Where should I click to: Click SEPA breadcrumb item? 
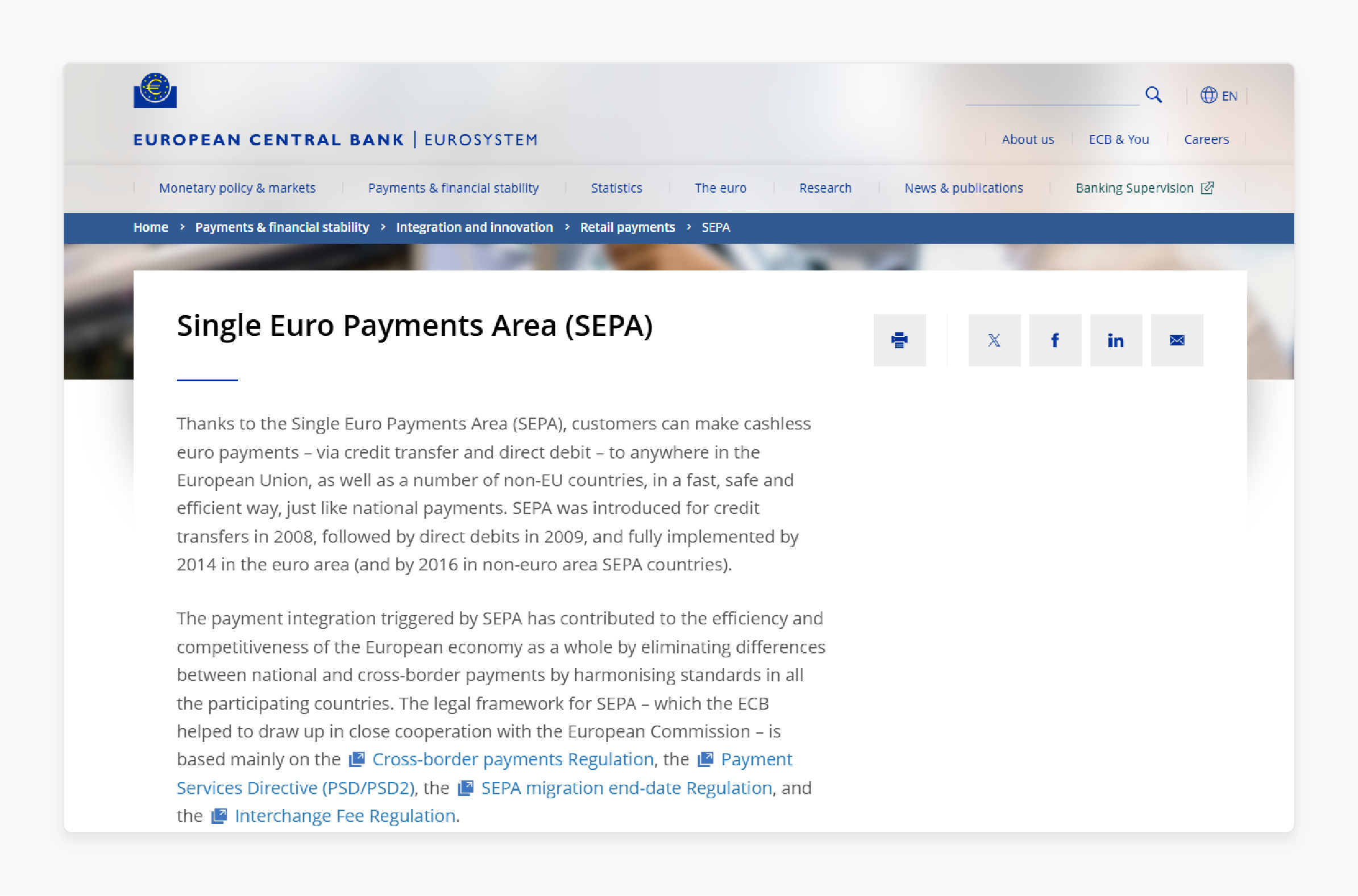pyautogui.click(x=716, y=227)
